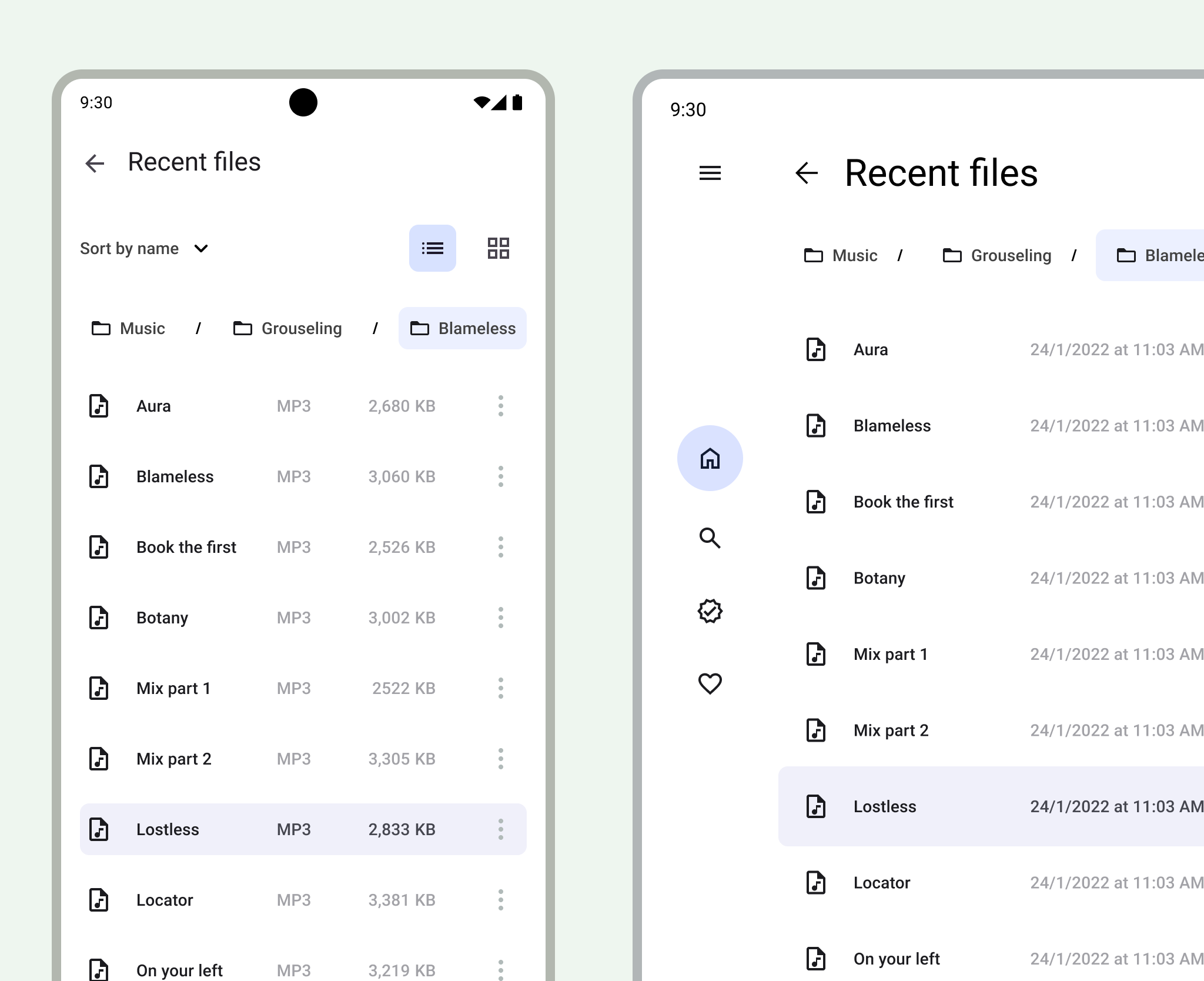Click the Blameless breadcrumb tab
This screenshot has height=981, width=1204.
pos(462,327)
